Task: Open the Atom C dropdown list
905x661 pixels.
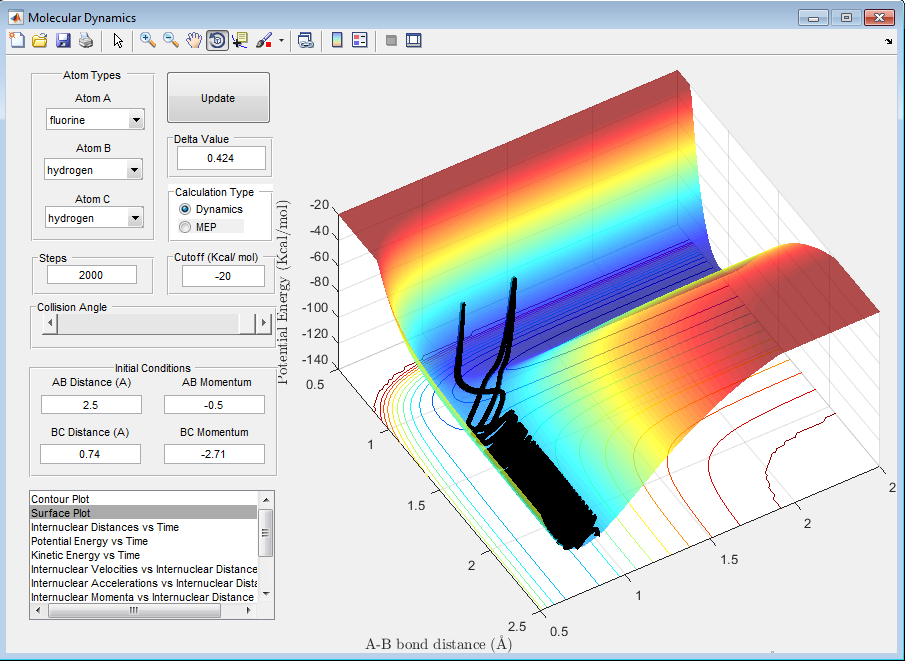Action: (x=136, y=218)
